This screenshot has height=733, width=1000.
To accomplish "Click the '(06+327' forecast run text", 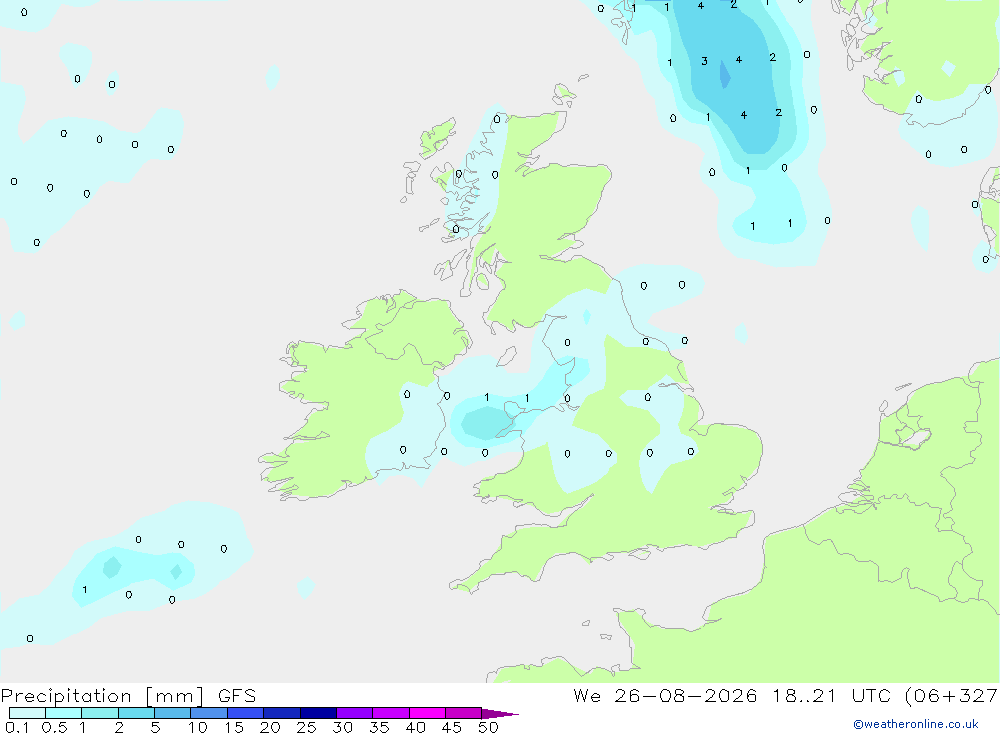I will [952, 695].
